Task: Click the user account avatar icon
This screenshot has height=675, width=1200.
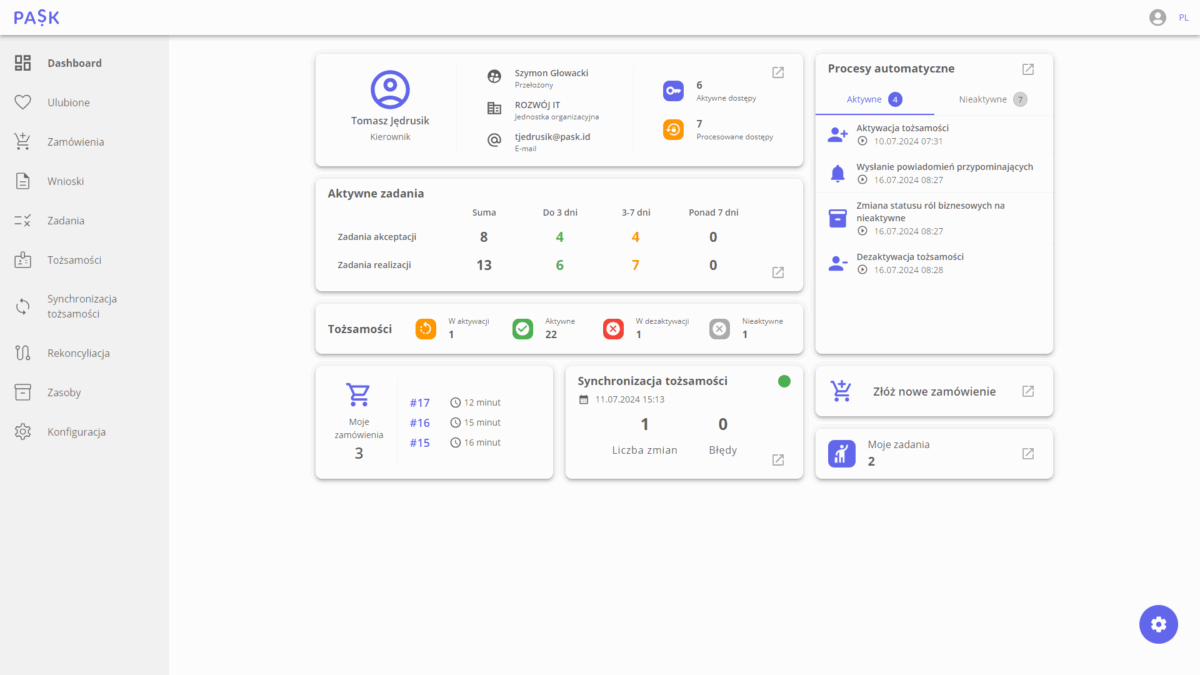Action: coord(1158,17)
